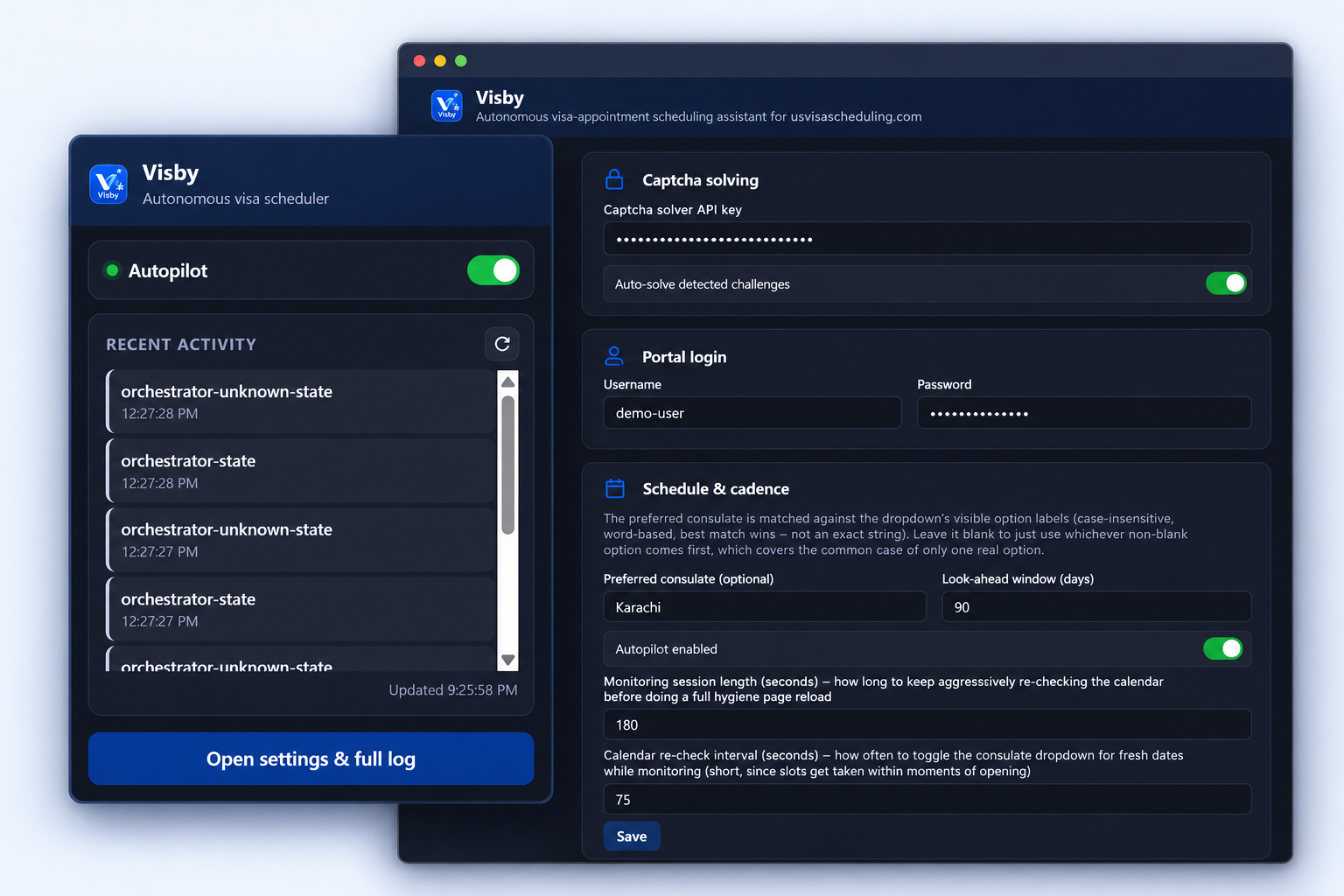The image size is (1344, 896).
Task: Click the Updated 9:25:58 PM timestamp
Action: pos(453,689)
